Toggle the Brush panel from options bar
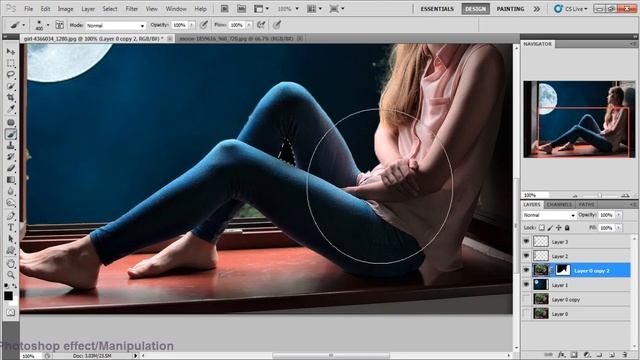This screenshot has width=640, height=360. coord(60,25)
